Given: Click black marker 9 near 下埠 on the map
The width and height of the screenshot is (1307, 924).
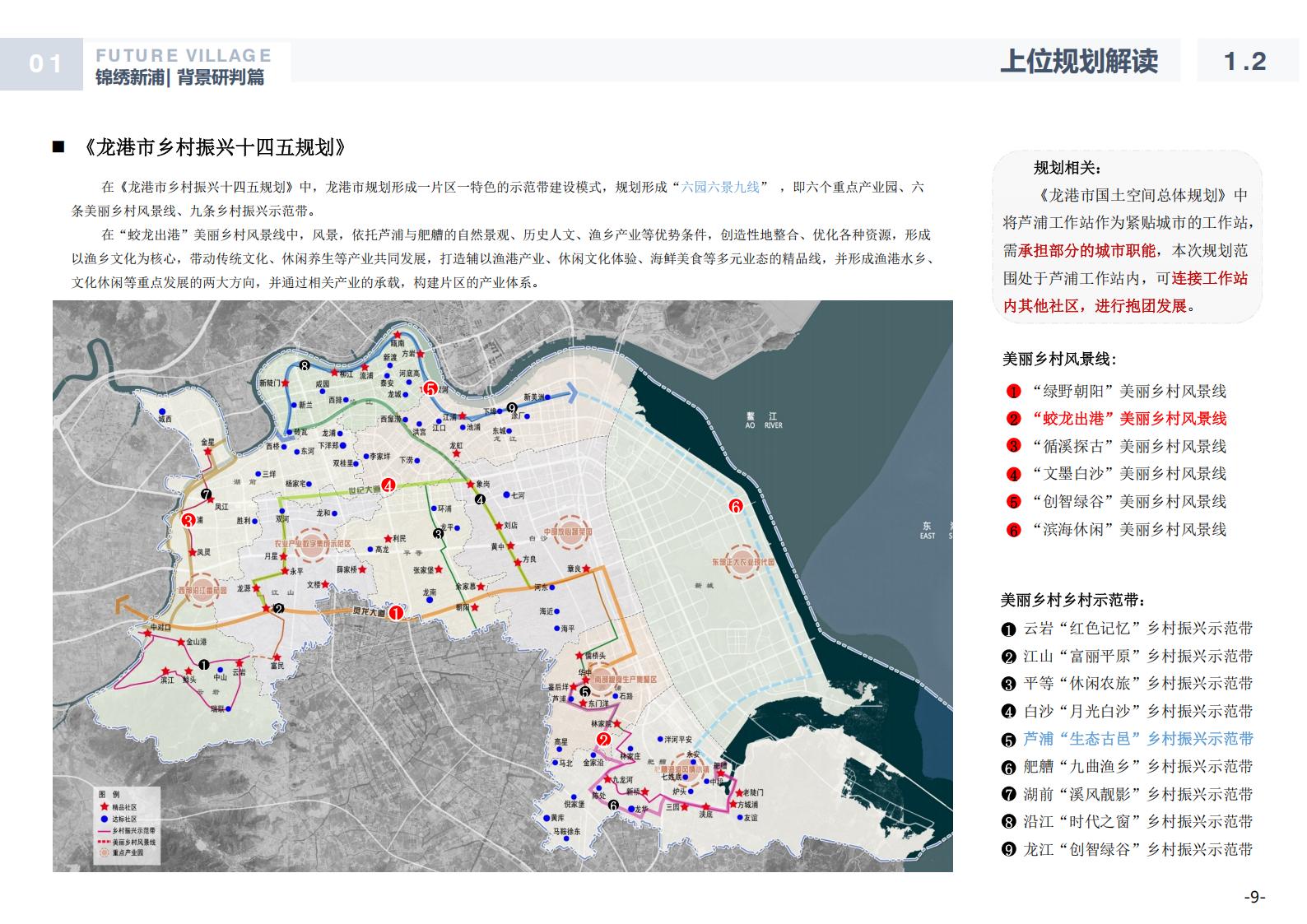Looking at the screenshot, I should tap(512, 407).
